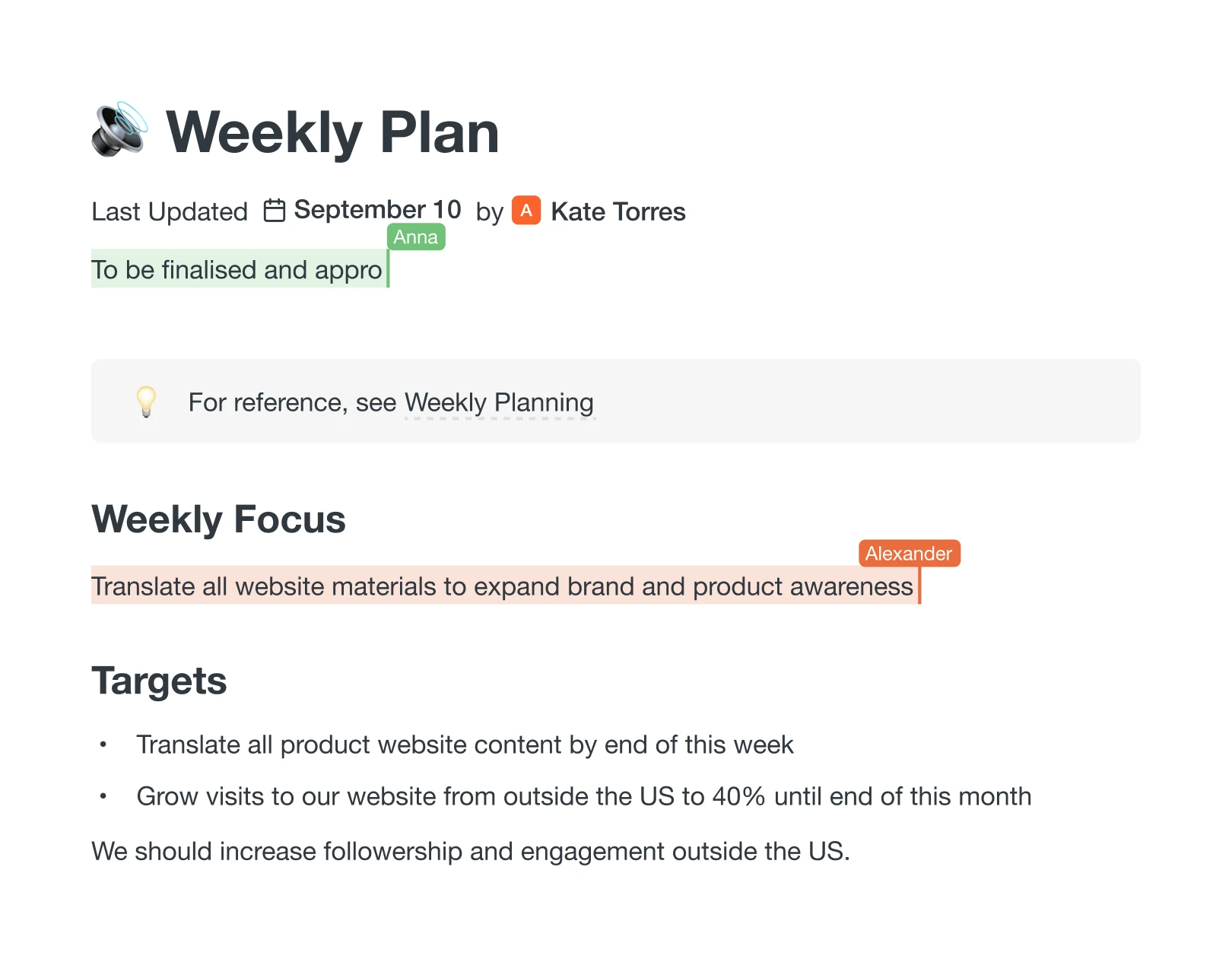This screenshot has height=959, width=1232.
Task: Click the calendar icon beside September 10
Action: pyautogui.click(x=275, y=210)
